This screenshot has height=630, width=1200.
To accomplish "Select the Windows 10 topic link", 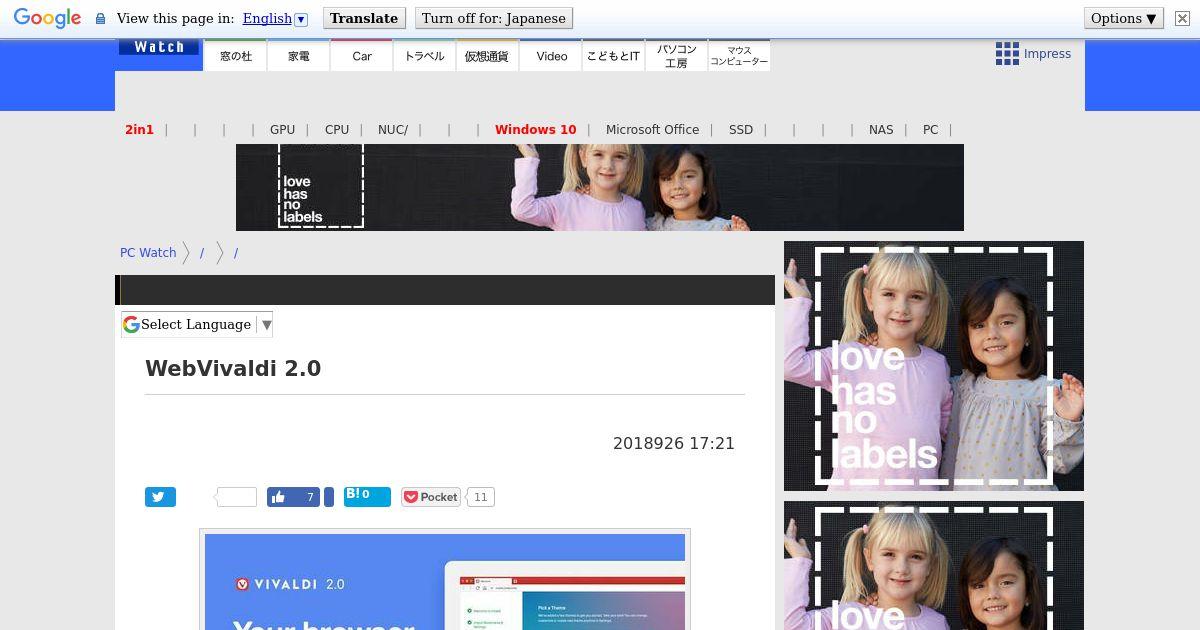I will tap(536, 130).
